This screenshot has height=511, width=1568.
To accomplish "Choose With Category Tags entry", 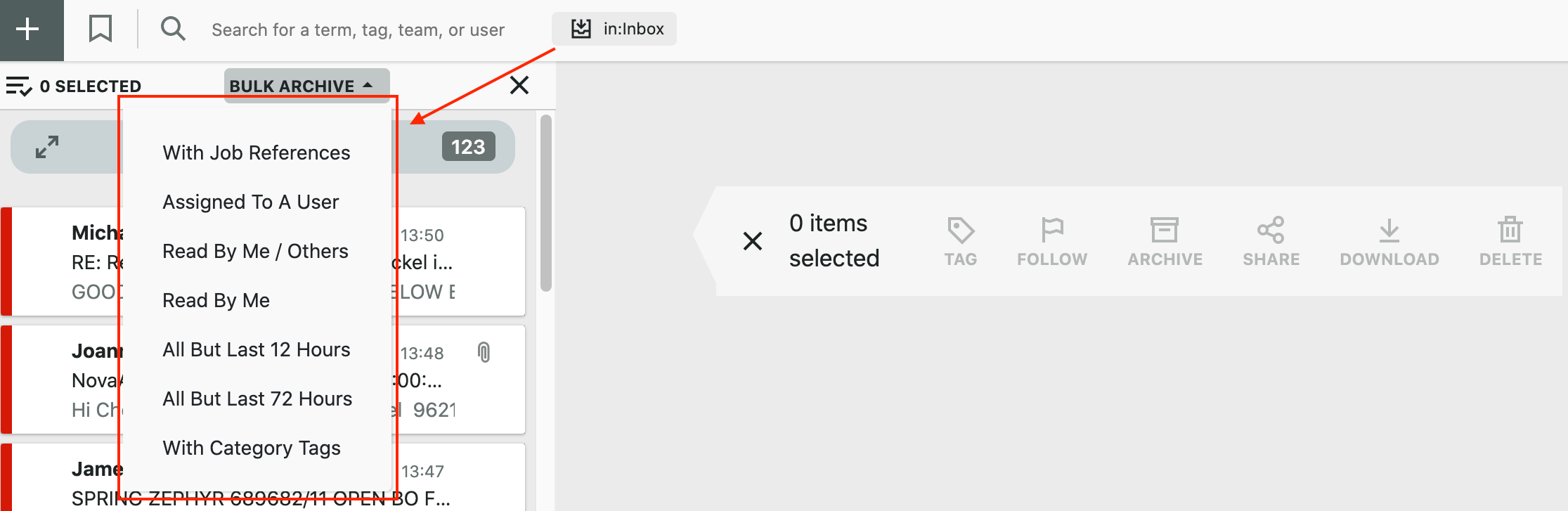I will click(x=252, y=448).
